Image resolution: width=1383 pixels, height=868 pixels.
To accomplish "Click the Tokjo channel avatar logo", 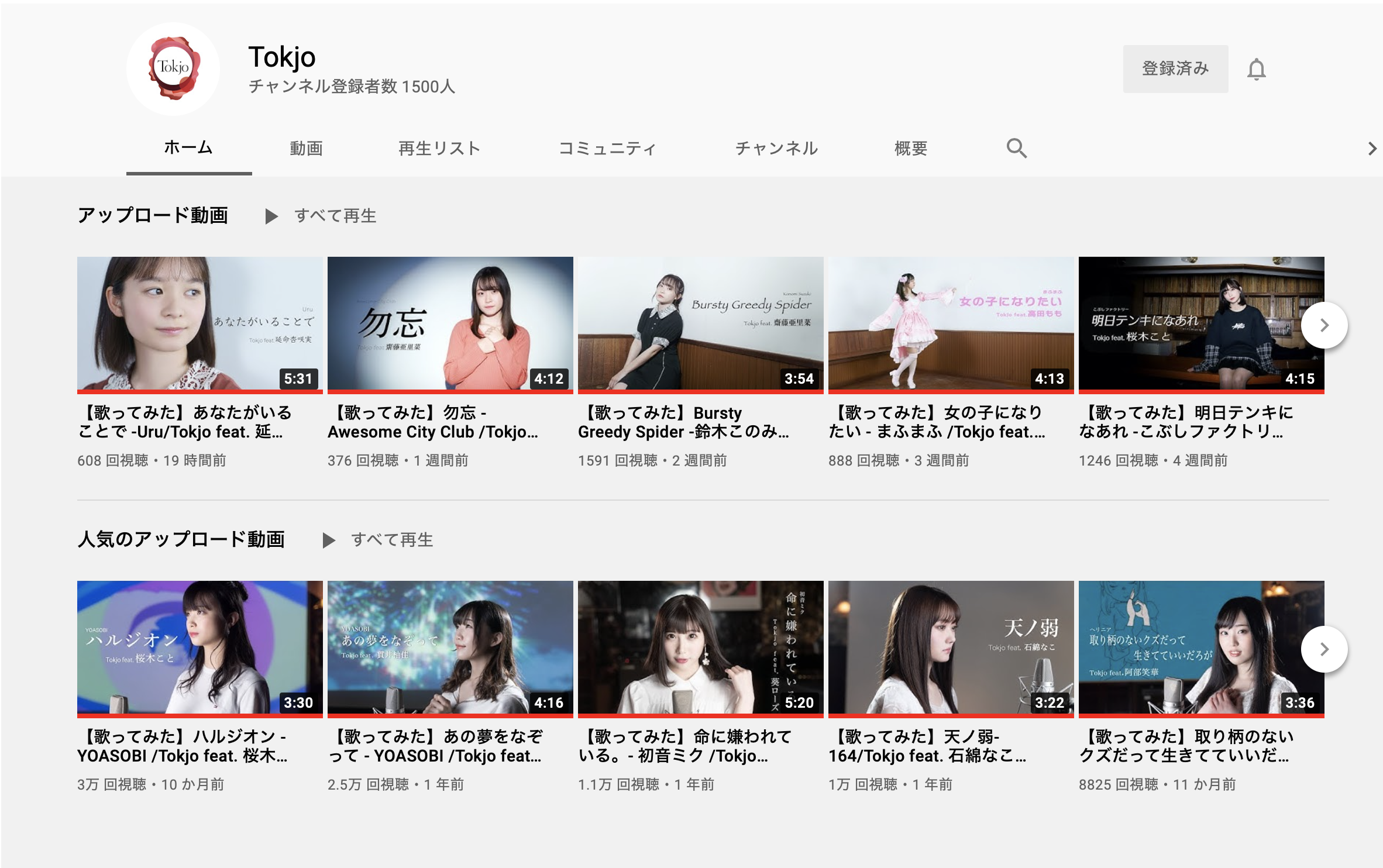I will point(173,68).
